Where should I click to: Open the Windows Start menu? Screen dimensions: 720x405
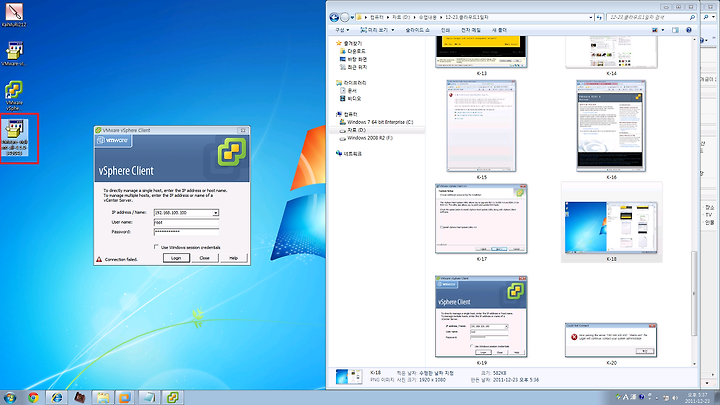(x=10, y=397)
